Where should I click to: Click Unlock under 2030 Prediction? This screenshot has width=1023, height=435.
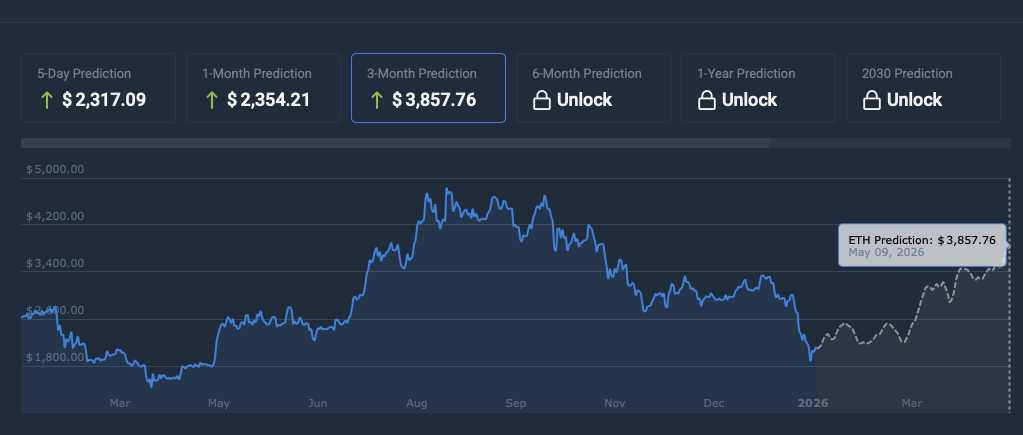pos(915,100)
